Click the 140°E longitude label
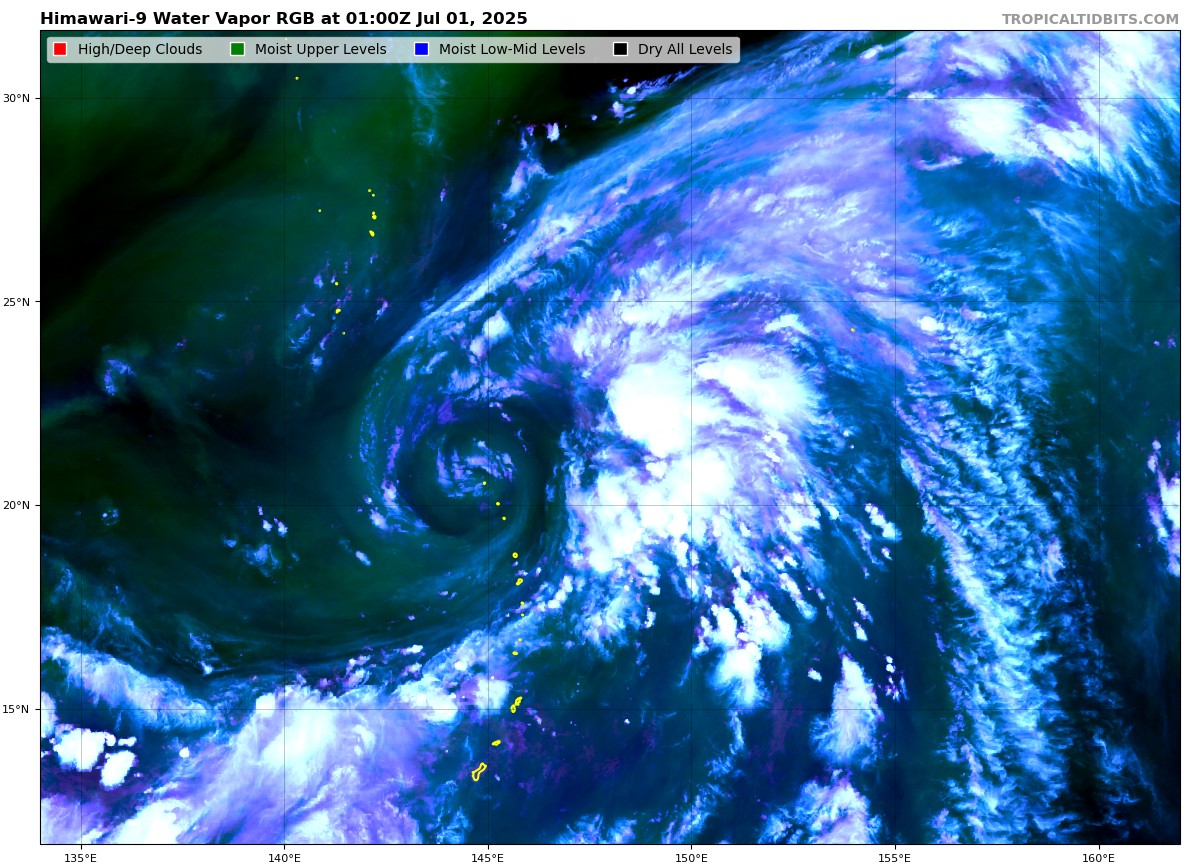1200x867 pixels. [284, 857]
